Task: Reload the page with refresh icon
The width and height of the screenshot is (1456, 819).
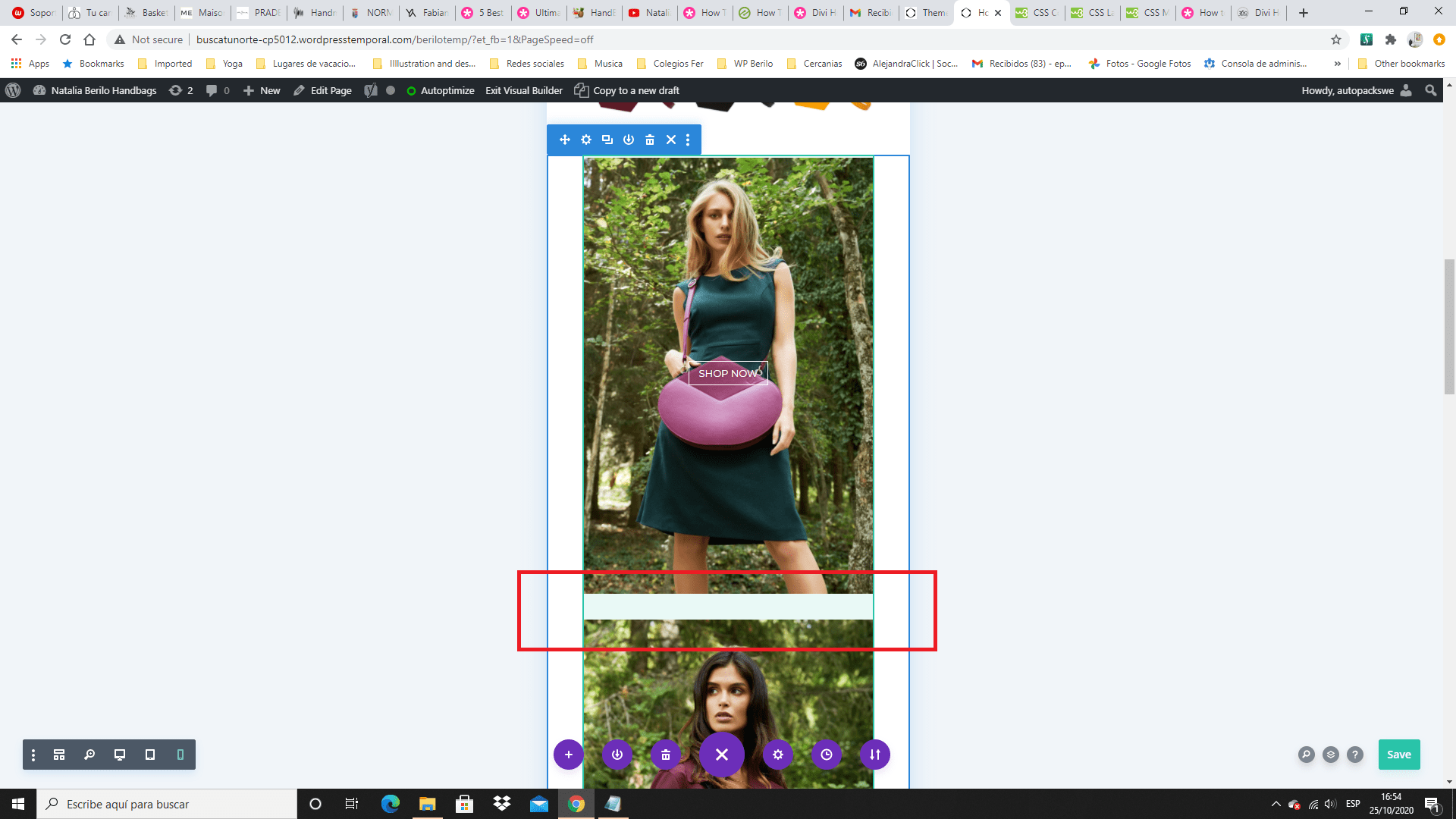Action: (65, 39)
